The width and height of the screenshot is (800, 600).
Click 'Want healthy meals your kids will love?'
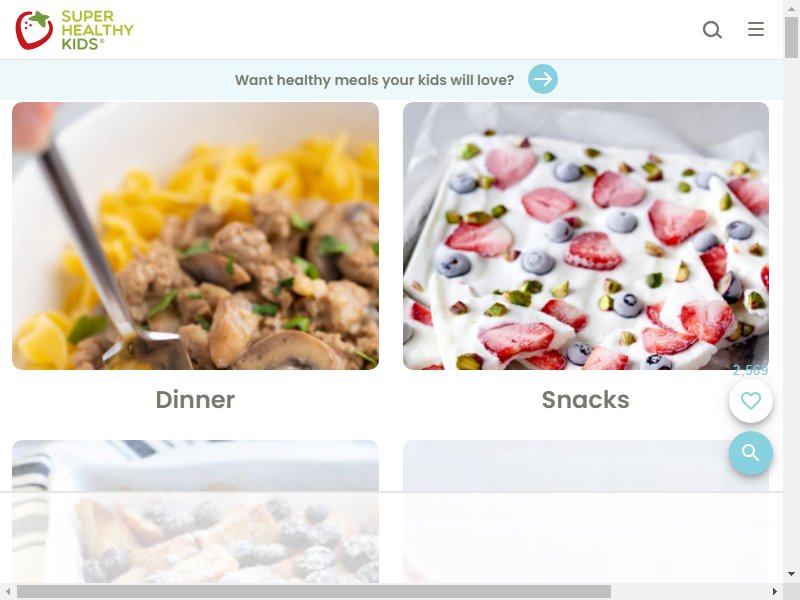click(x=374, y=80)
